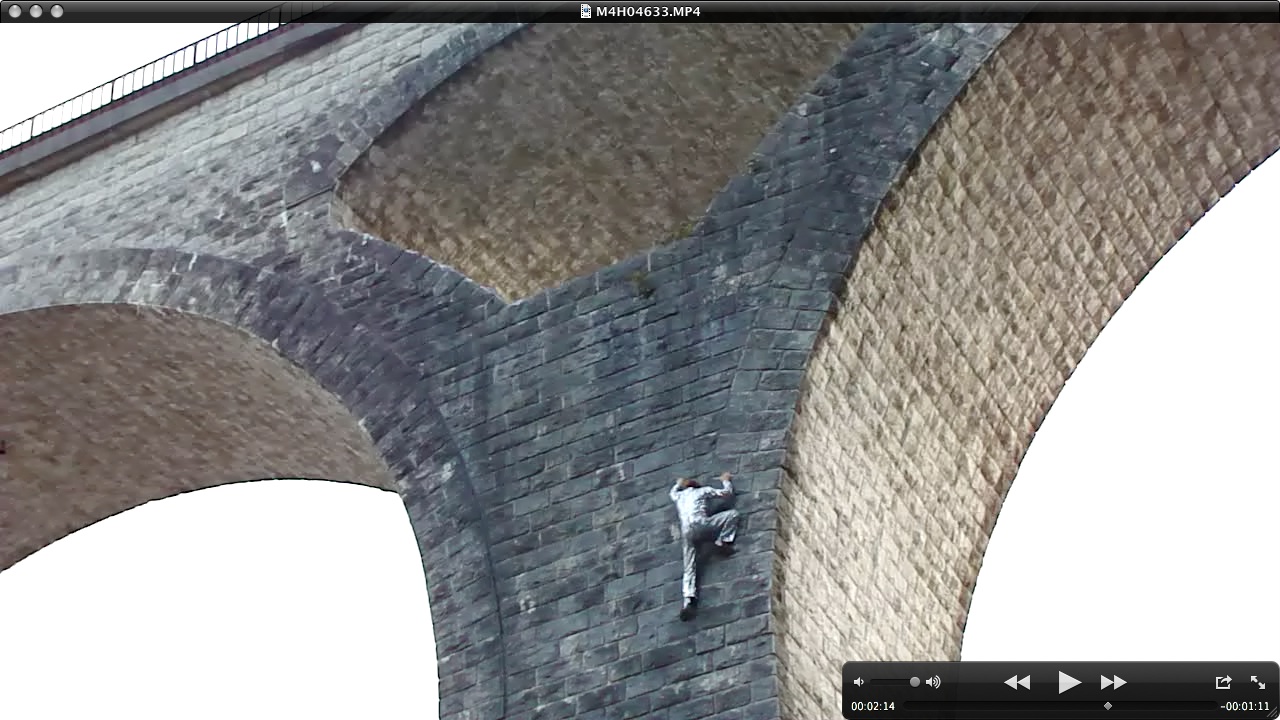Click the remaining time -00:01:11
This screenshot has width=1280, height=720.
[1245, 706]
